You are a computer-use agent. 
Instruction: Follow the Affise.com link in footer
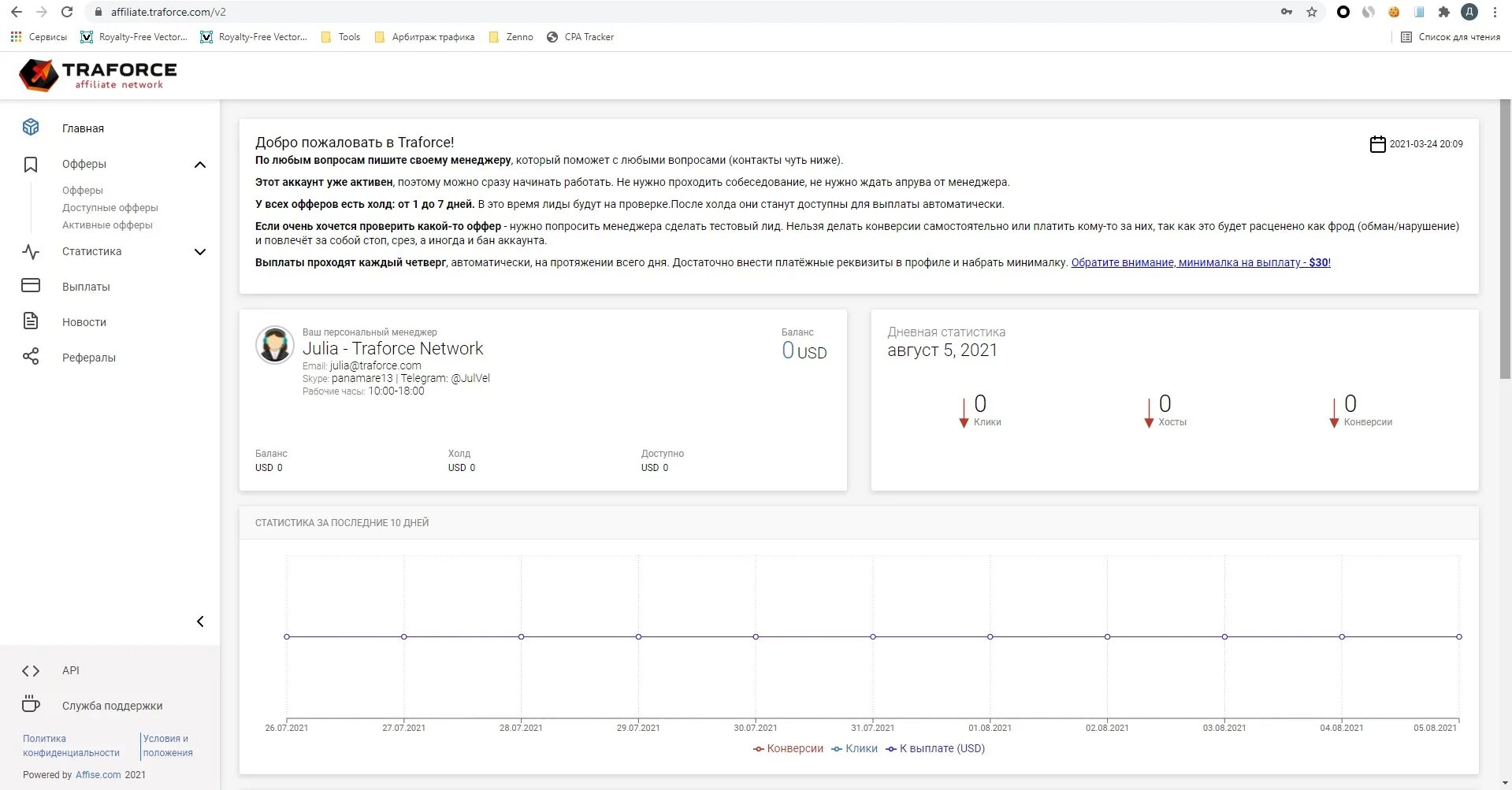(98, 775)
